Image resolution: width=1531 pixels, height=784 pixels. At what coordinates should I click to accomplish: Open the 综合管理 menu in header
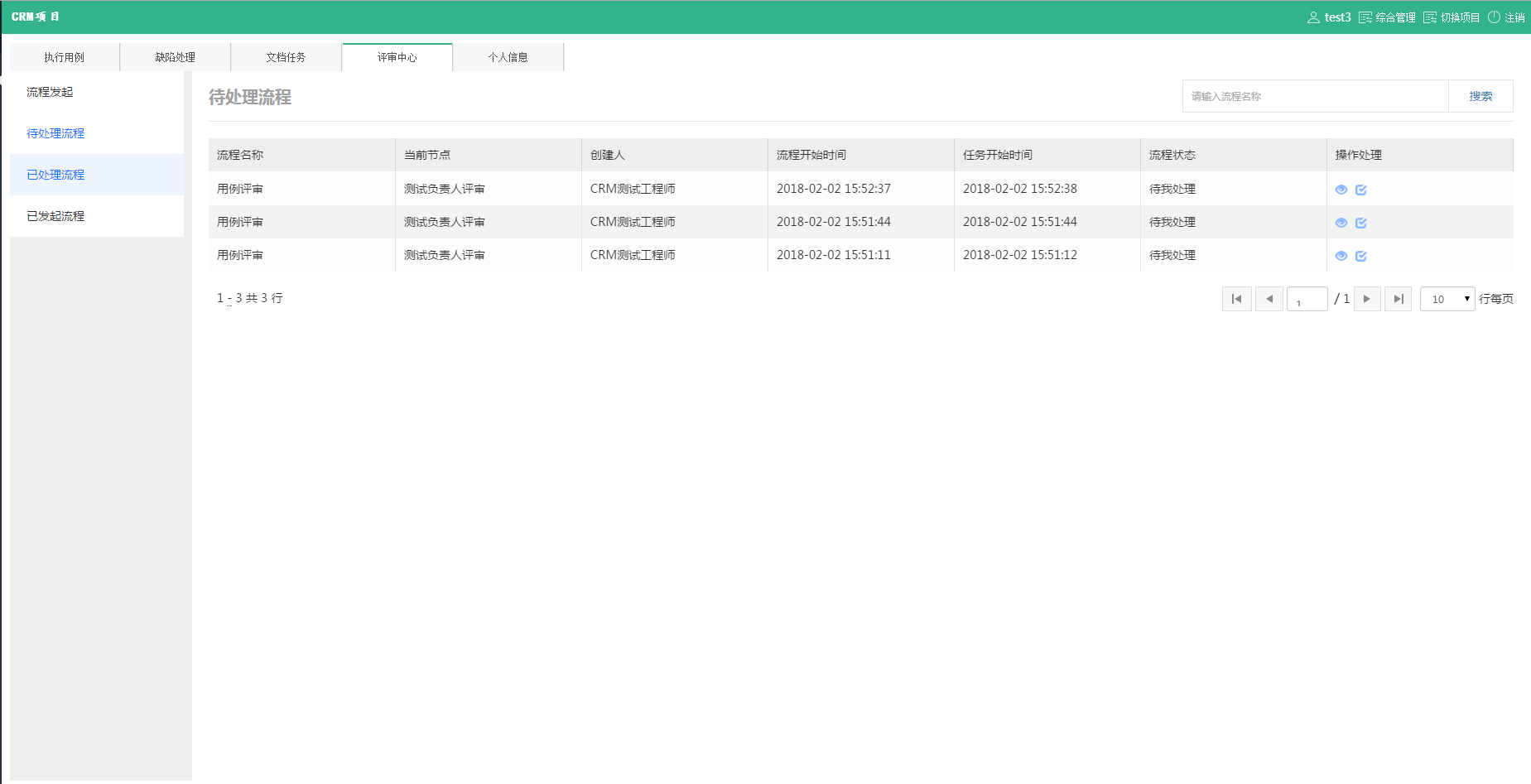pyautogui.click(x=1388, y=17)
